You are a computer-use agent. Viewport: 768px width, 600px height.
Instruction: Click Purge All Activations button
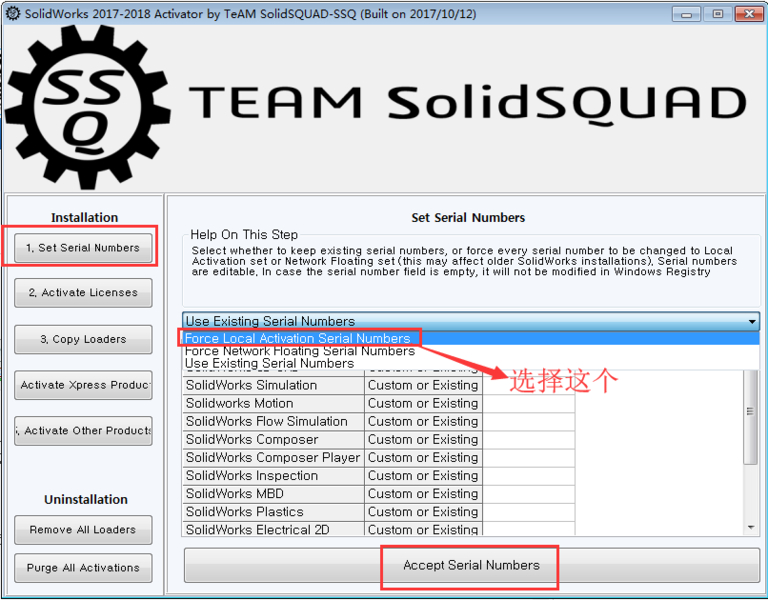(x=83, y=568)
